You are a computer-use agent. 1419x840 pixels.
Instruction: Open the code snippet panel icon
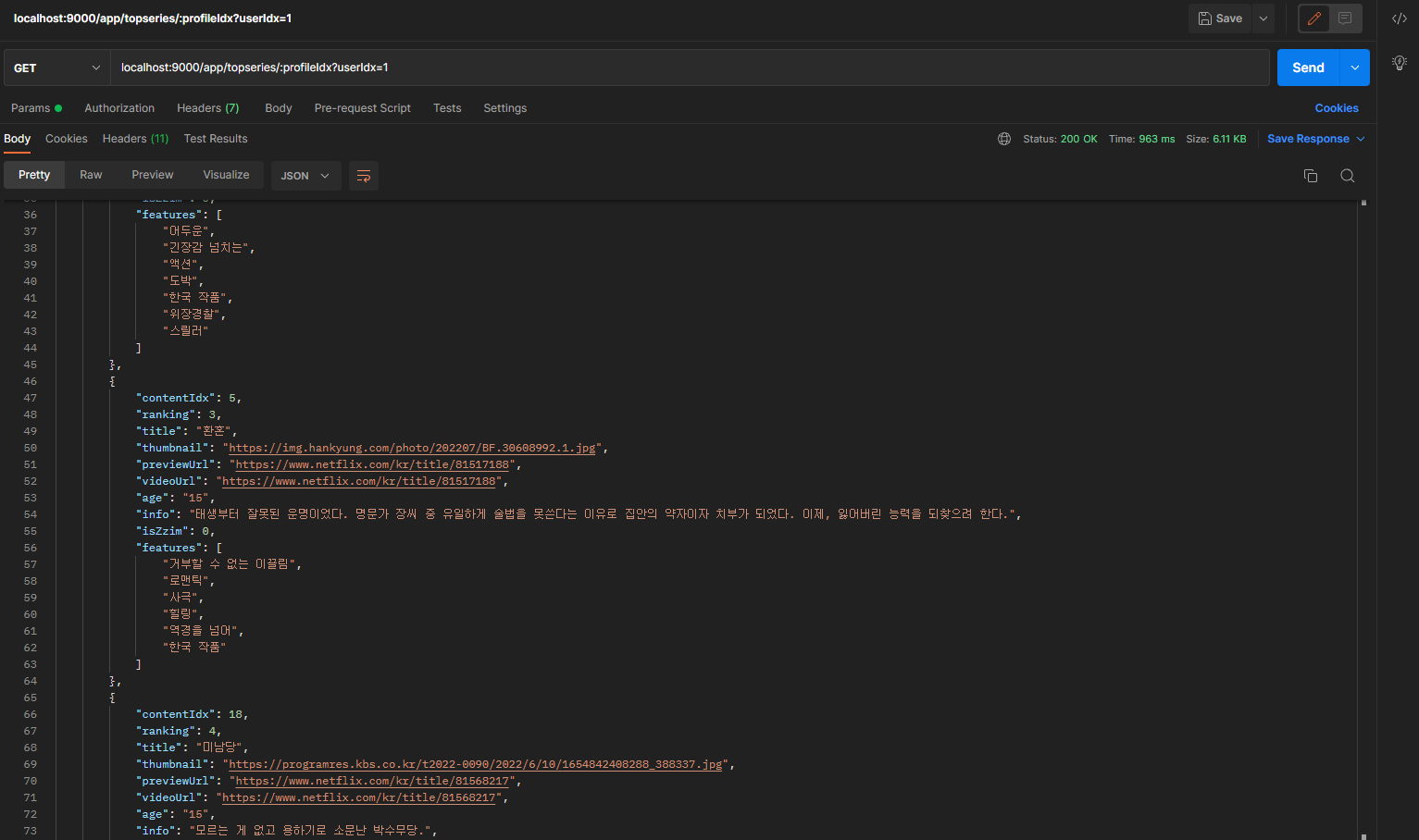point(1399,19)
